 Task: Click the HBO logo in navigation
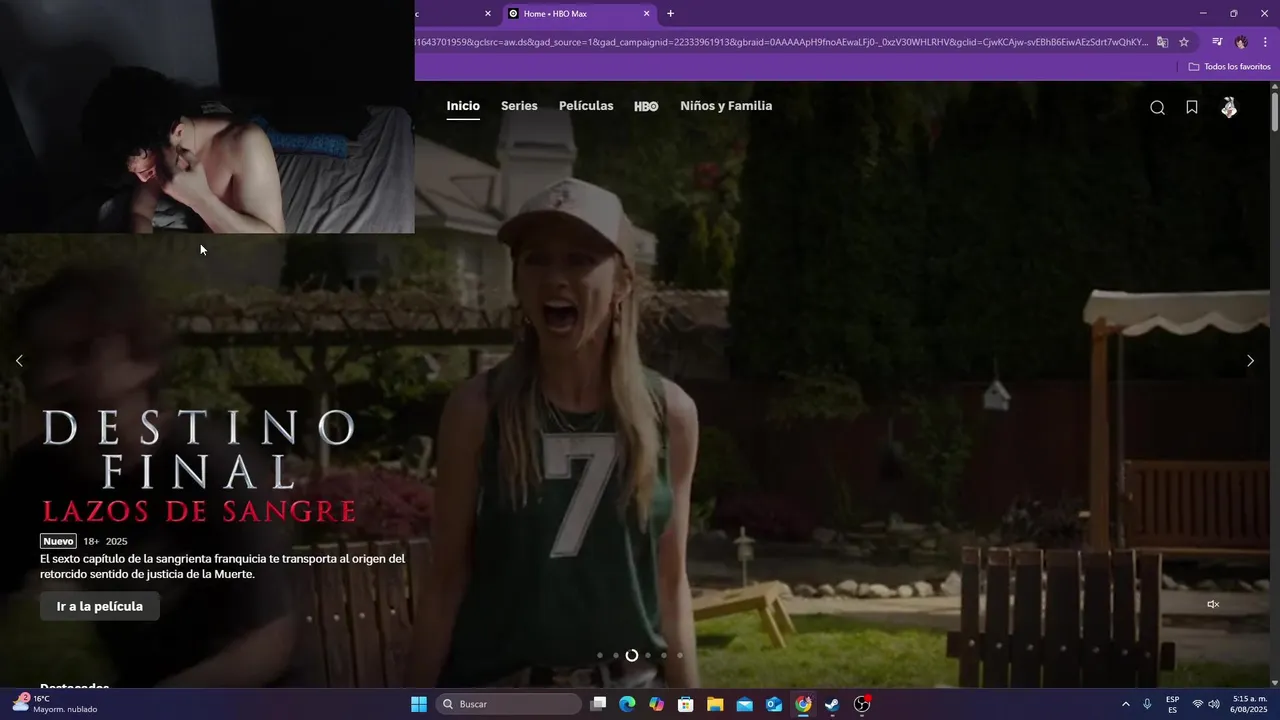coord(646,106)
